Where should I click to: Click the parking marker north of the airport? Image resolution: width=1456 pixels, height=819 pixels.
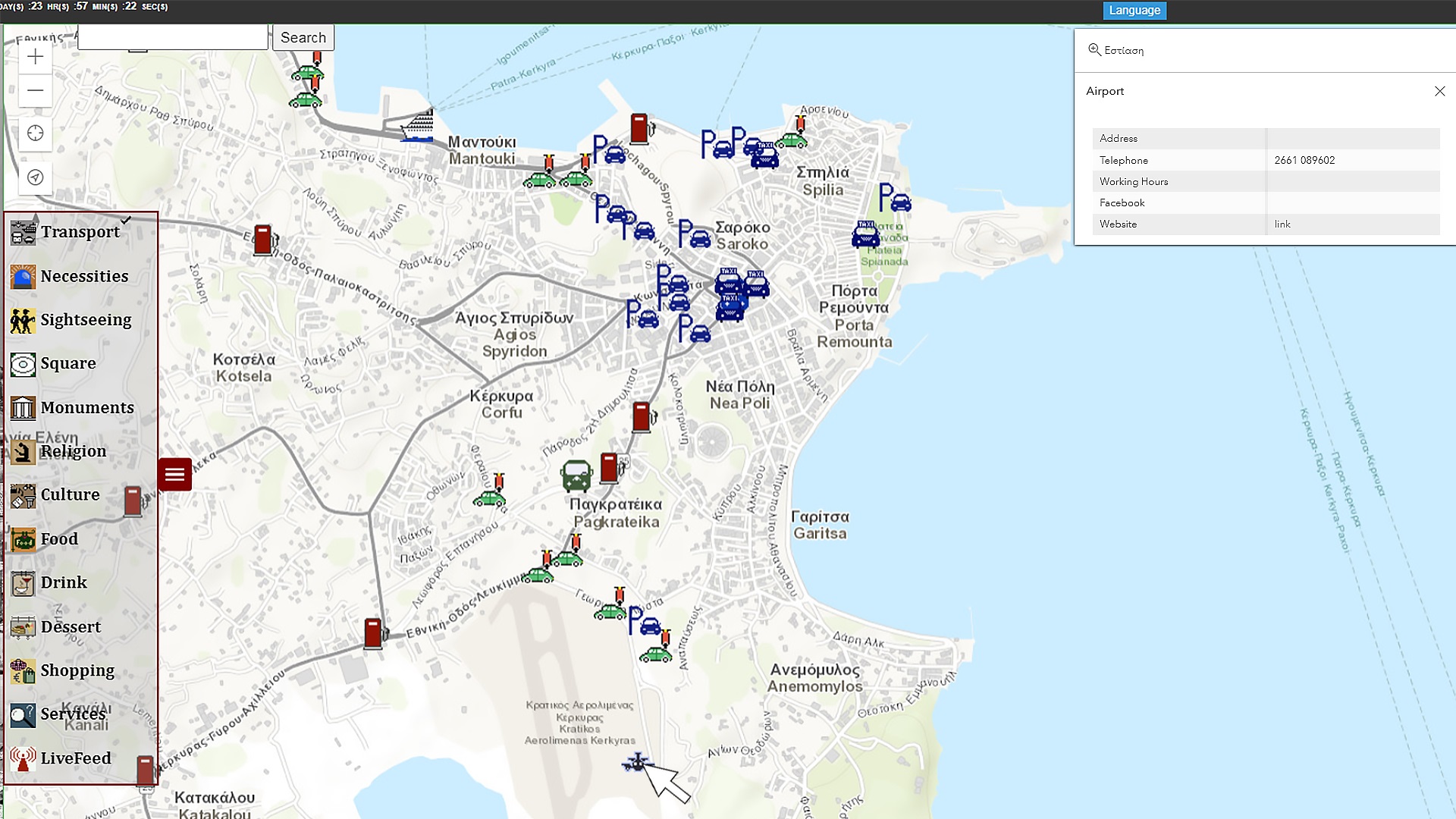645,621
